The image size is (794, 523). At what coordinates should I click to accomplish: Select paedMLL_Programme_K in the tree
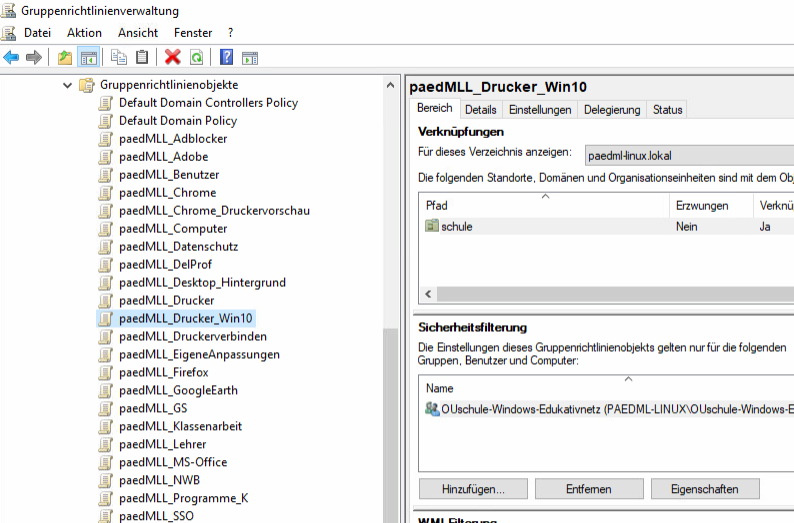click(x=183, y=498)
